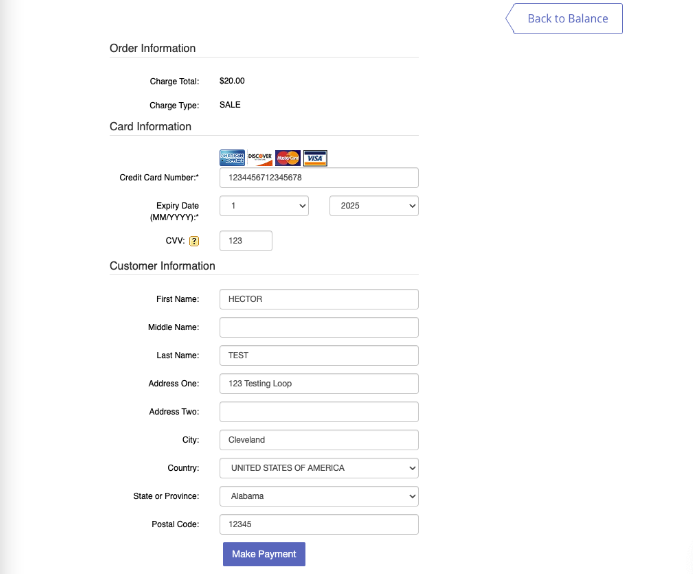This screenshot has width=693, height=574.
Task: Focus the Postal Code field
Action: 319,525
